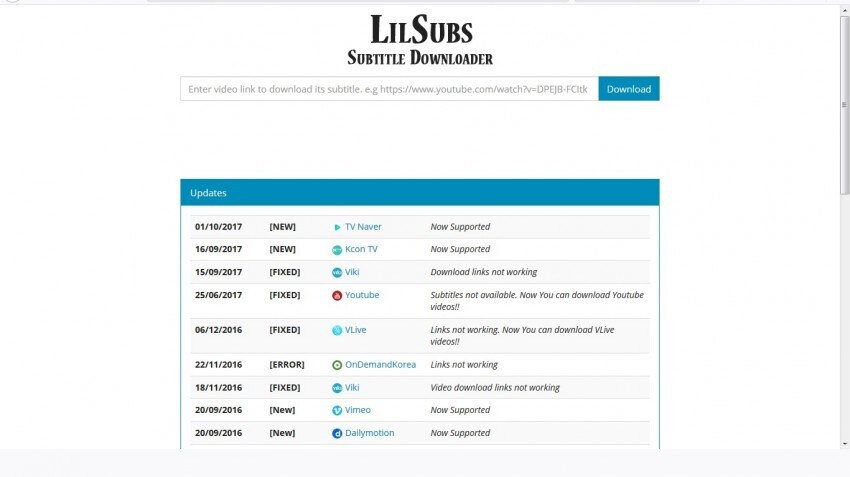Click the Dailymotion icon
The height and width of the screenshot is (477, 850).
[337, 433]
